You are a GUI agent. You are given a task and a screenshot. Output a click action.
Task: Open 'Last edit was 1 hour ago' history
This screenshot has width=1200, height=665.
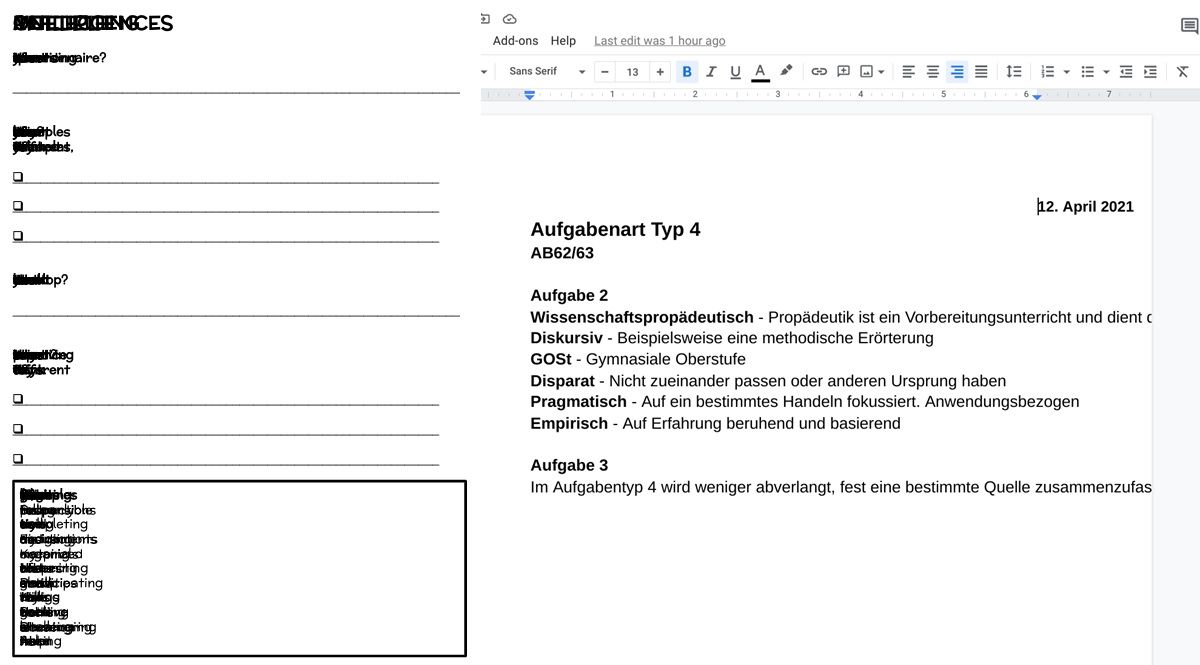pyautogui.click(x=659, y=41)
